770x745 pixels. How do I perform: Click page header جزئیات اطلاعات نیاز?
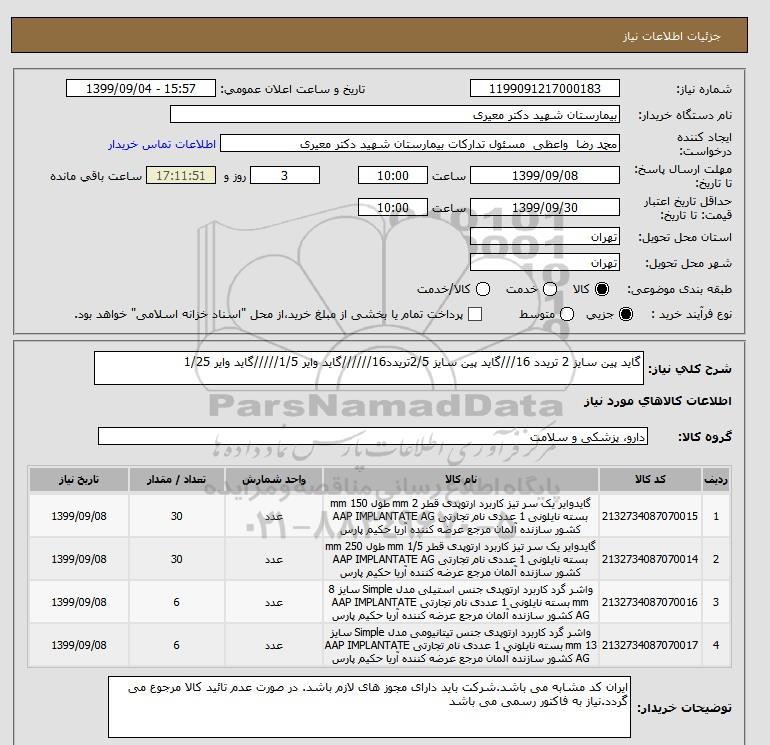tap(671, 36)
